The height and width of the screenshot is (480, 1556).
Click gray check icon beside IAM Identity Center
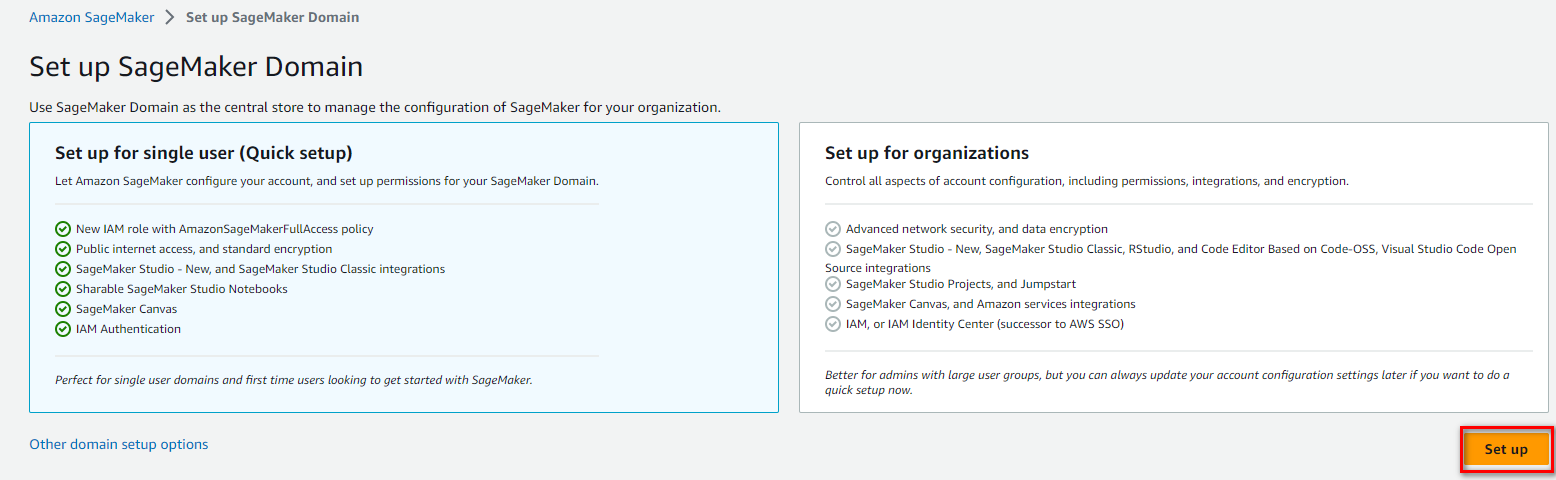coord(833,324)
